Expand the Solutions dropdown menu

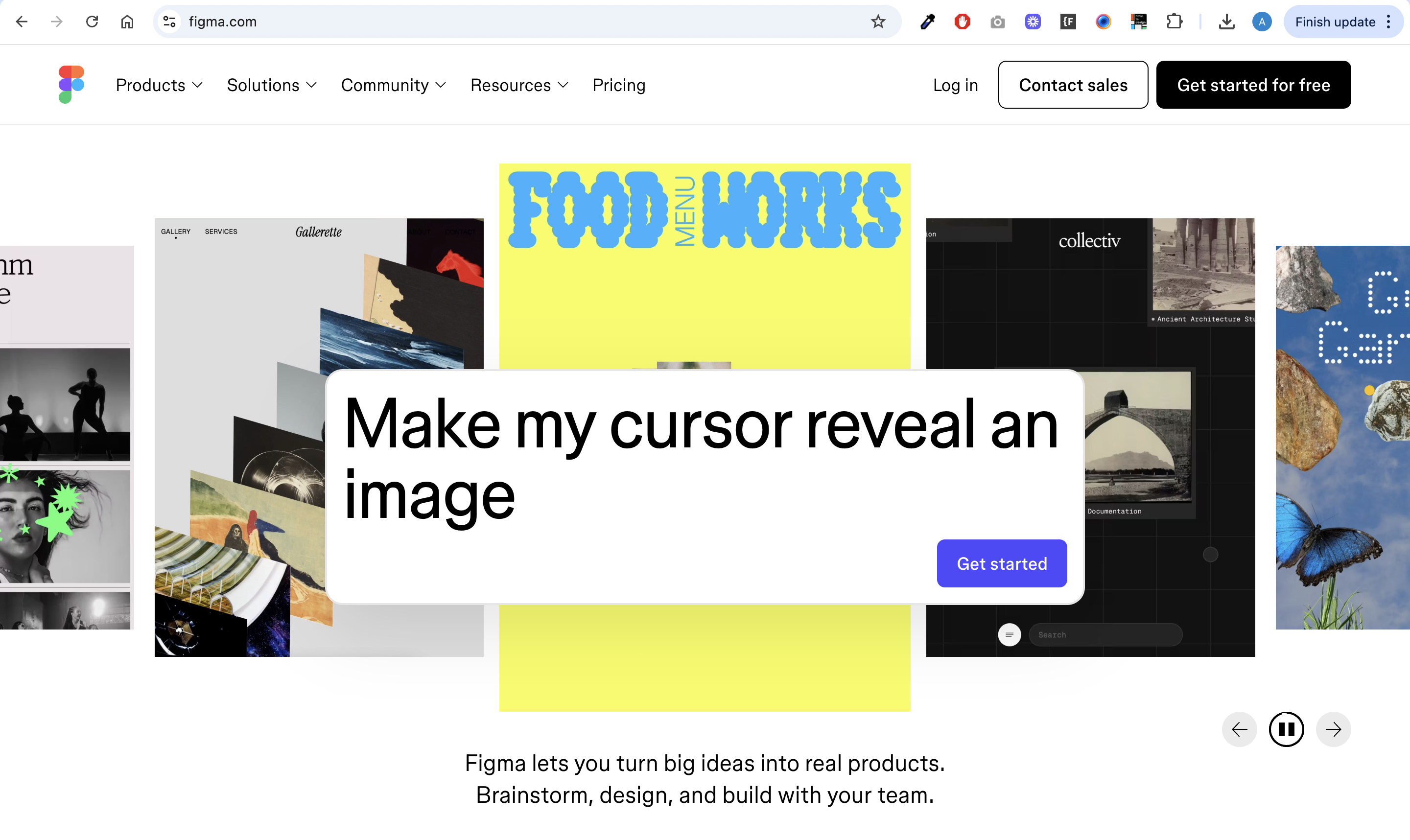pos(272,85)
